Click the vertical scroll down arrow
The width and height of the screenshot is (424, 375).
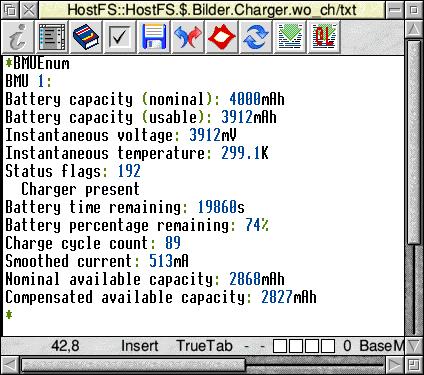pyautogui.click(x=414, y=346)
